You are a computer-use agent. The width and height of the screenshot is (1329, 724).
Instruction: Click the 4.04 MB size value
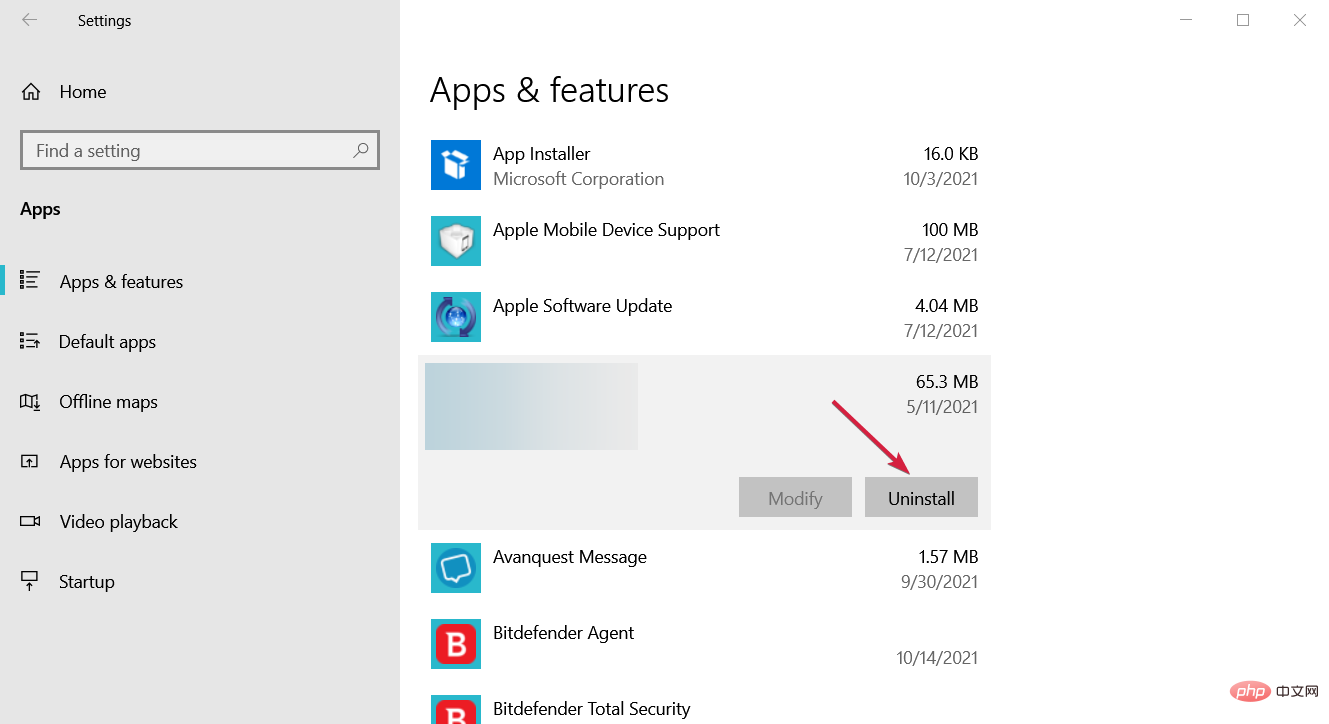[946, 306]
